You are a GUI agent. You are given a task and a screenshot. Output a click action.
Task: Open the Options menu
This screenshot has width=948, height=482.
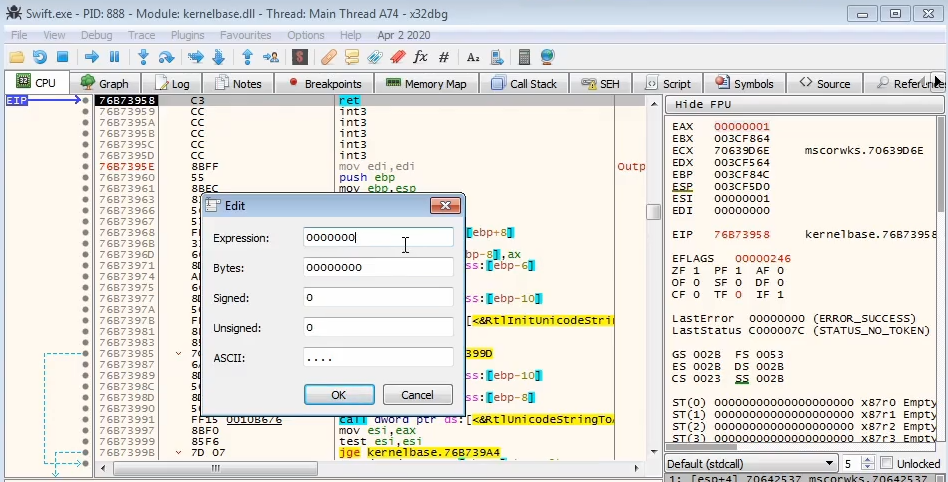(306, 35)
